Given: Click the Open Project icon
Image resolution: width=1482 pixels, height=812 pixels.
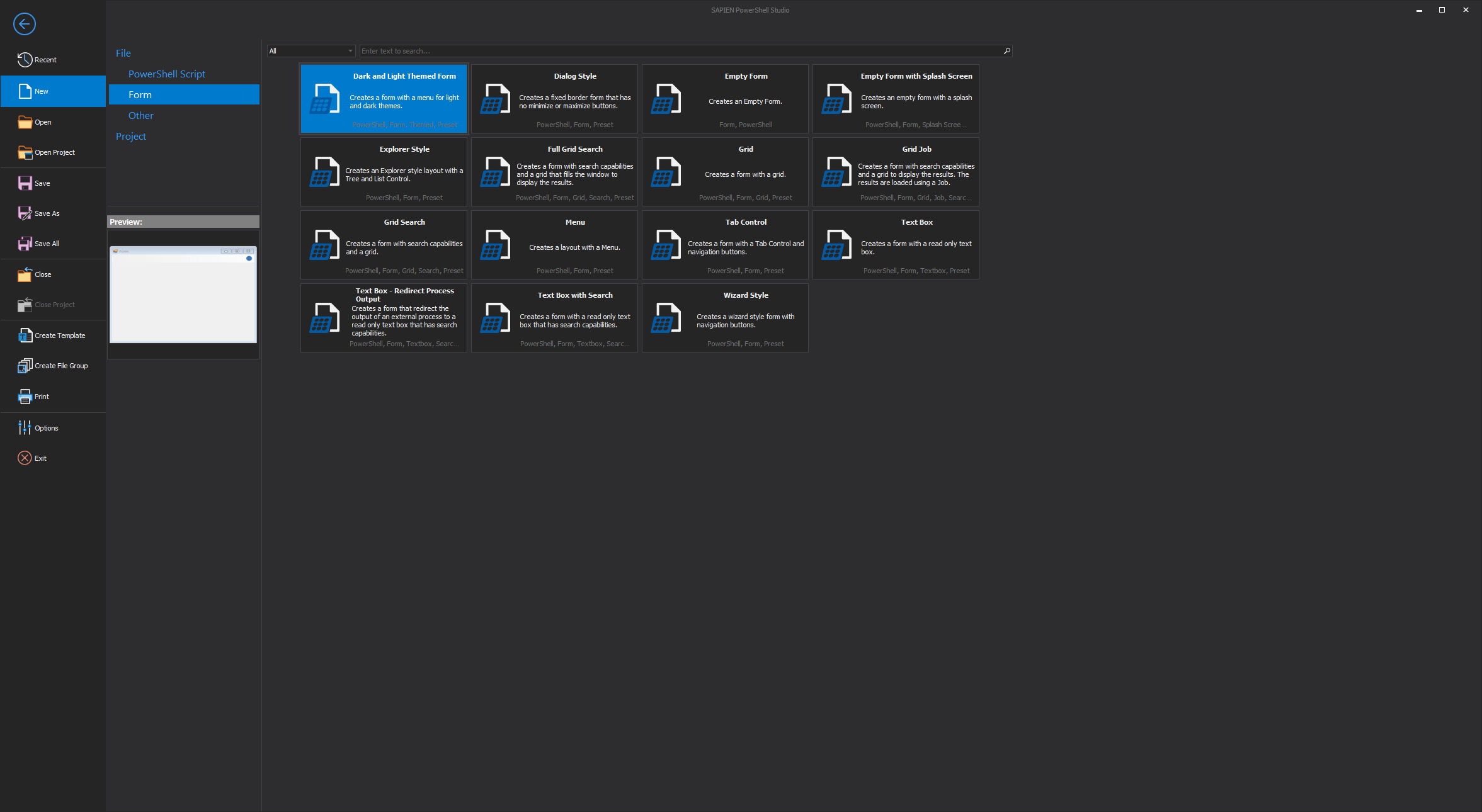Looking at the screenshot, I should coord(25,152).
